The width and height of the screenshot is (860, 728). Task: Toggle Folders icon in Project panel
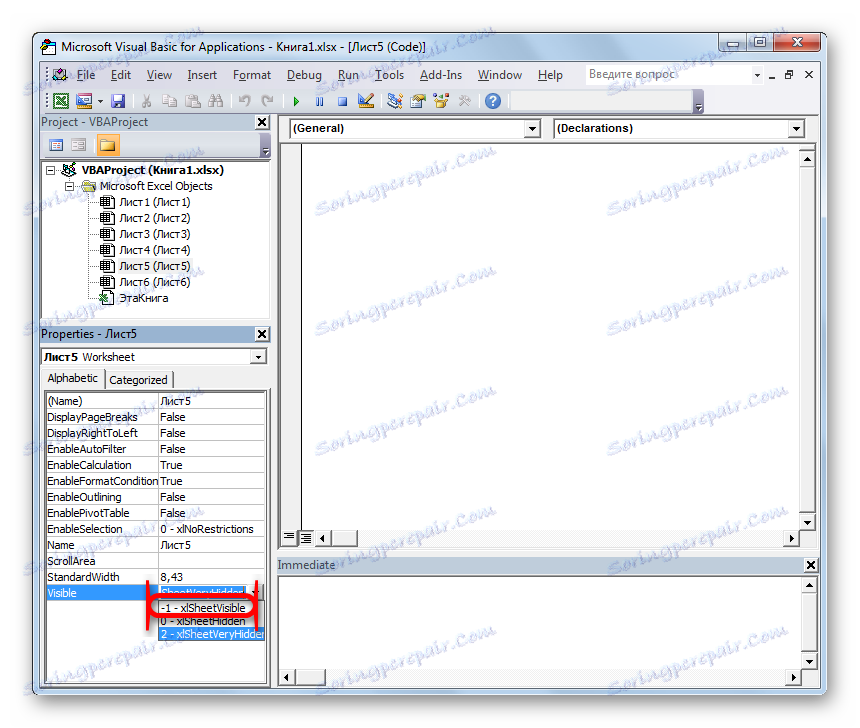[108, 145]
